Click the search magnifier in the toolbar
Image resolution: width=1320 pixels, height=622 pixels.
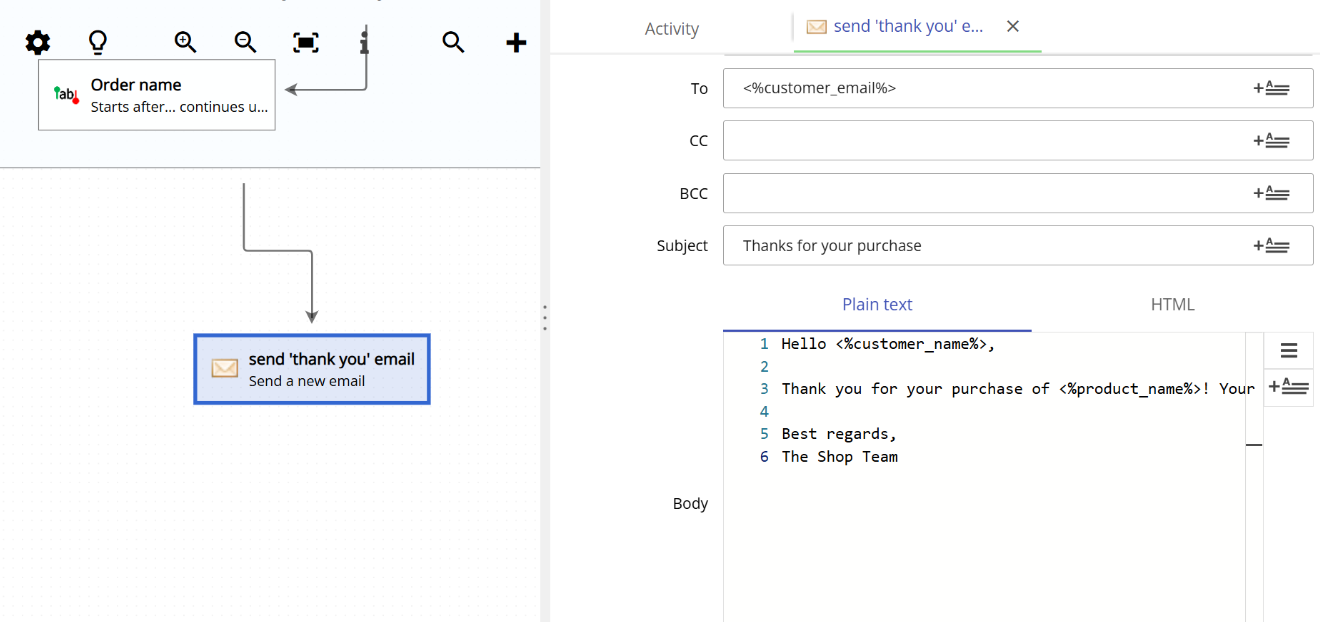tap(453, 42)
